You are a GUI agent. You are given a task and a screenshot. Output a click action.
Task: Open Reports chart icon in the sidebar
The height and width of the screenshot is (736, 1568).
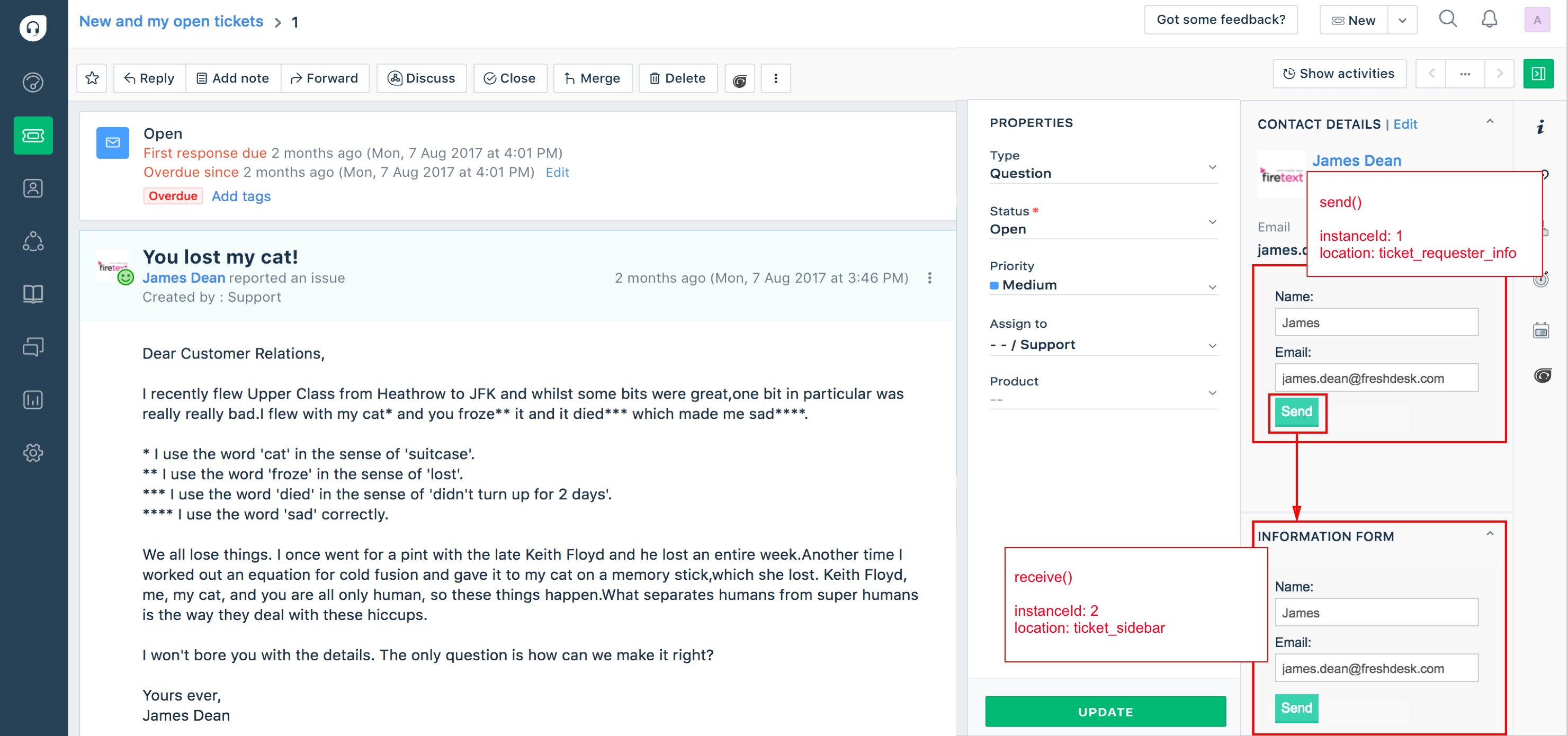[33, 400]
